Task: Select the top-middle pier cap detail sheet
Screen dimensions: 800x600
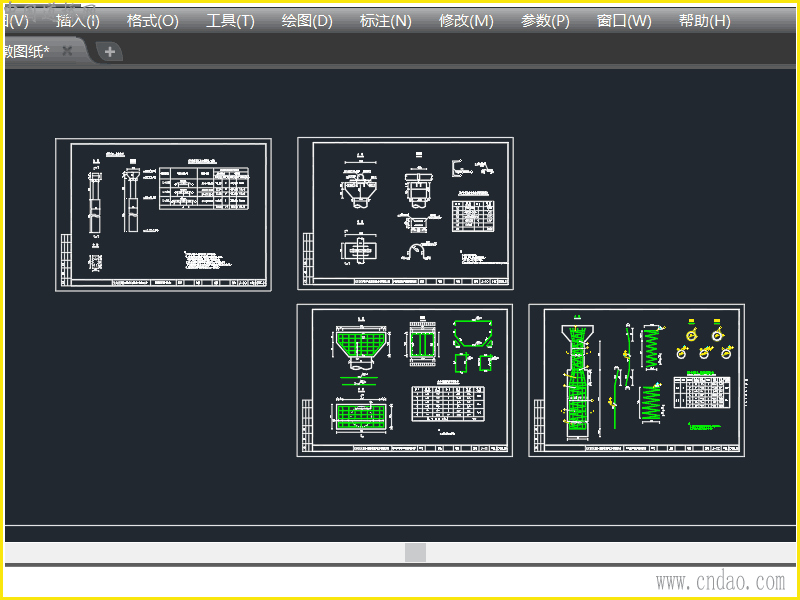Action: coord(406,213)
